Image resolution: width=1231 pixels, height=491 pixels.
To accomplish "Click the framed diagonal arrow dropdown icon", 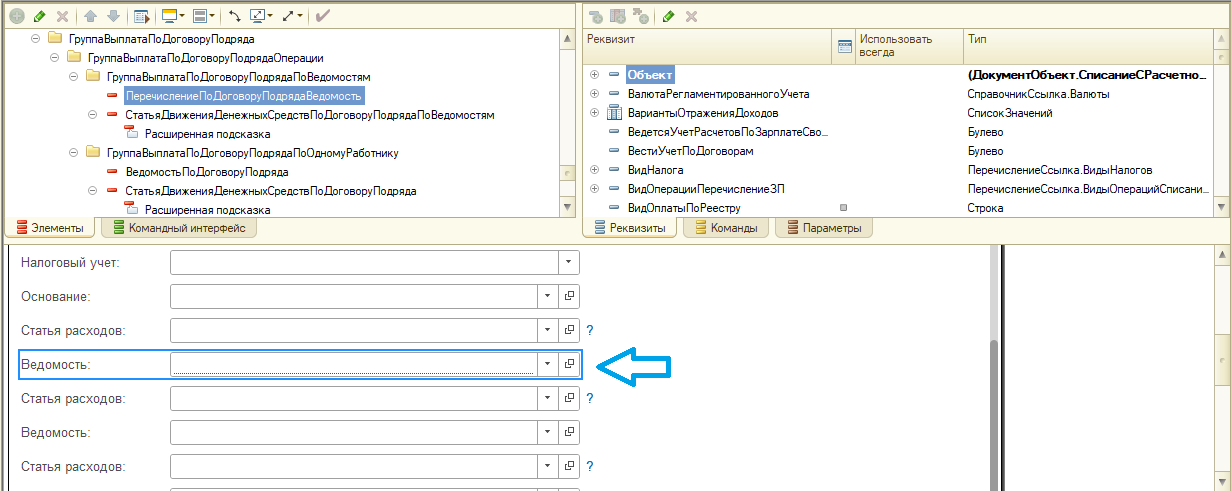I will tap(261, 16).
